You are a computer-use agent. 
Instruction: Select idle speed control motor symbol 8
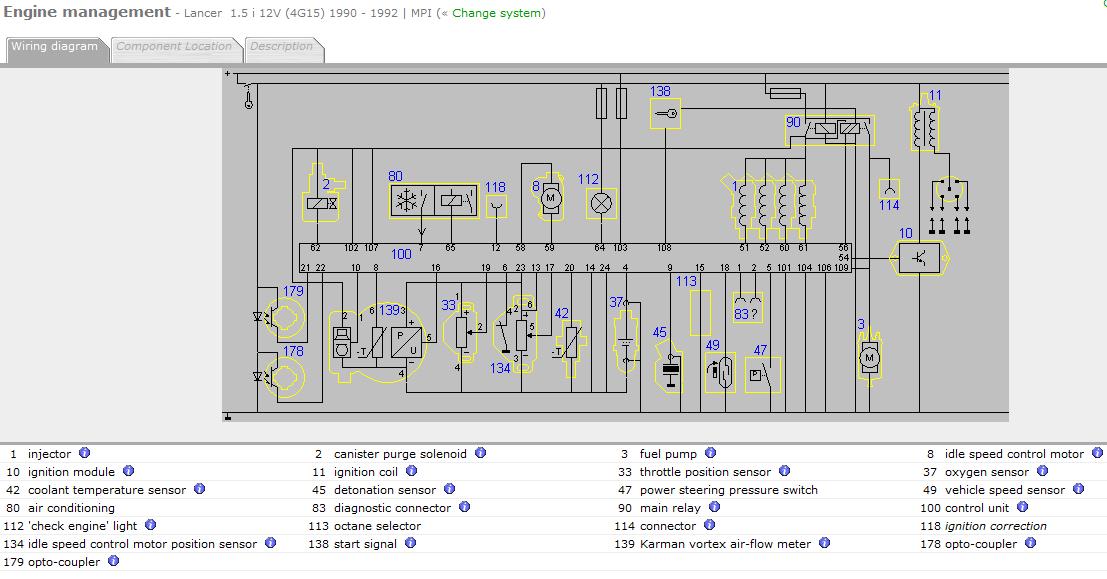pyautogui.click(x=549, y=196)
